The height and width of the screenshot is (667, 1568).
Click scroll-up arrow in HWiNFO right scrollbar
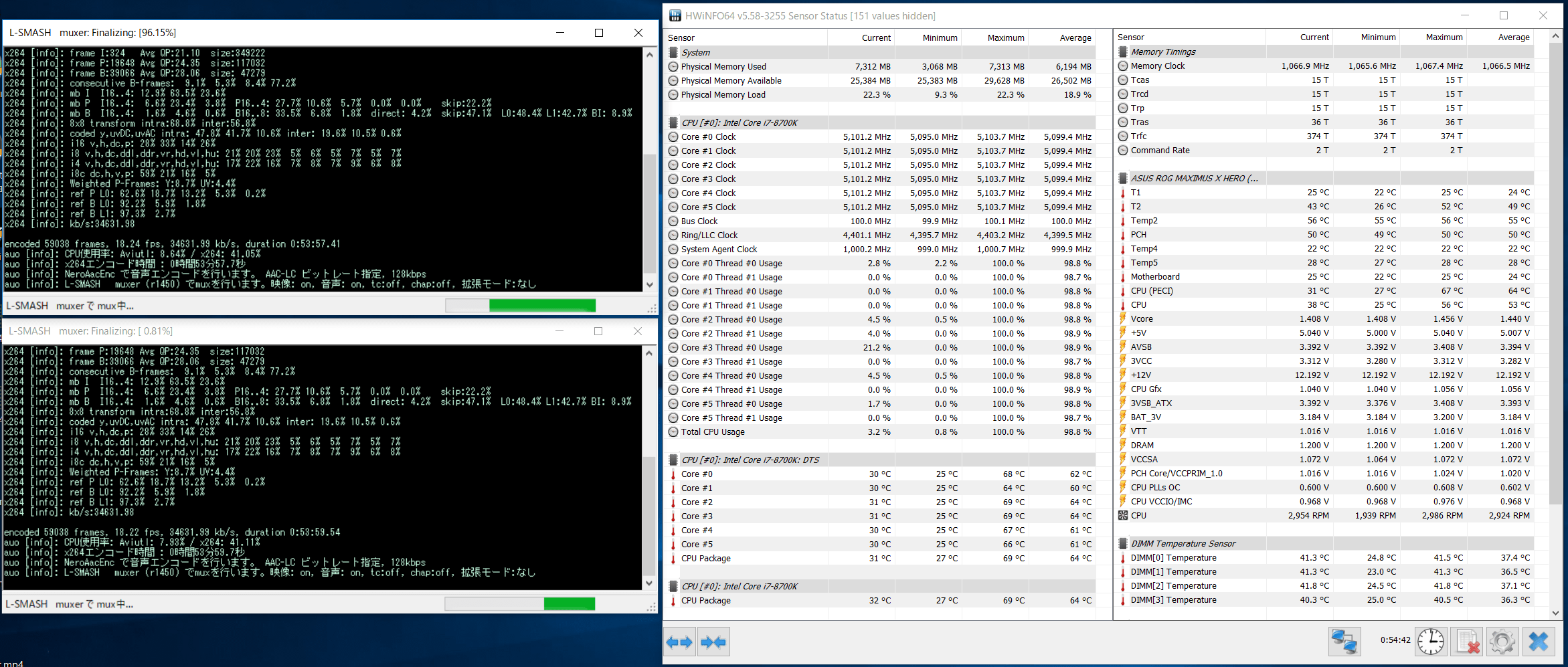(1555, 35)
